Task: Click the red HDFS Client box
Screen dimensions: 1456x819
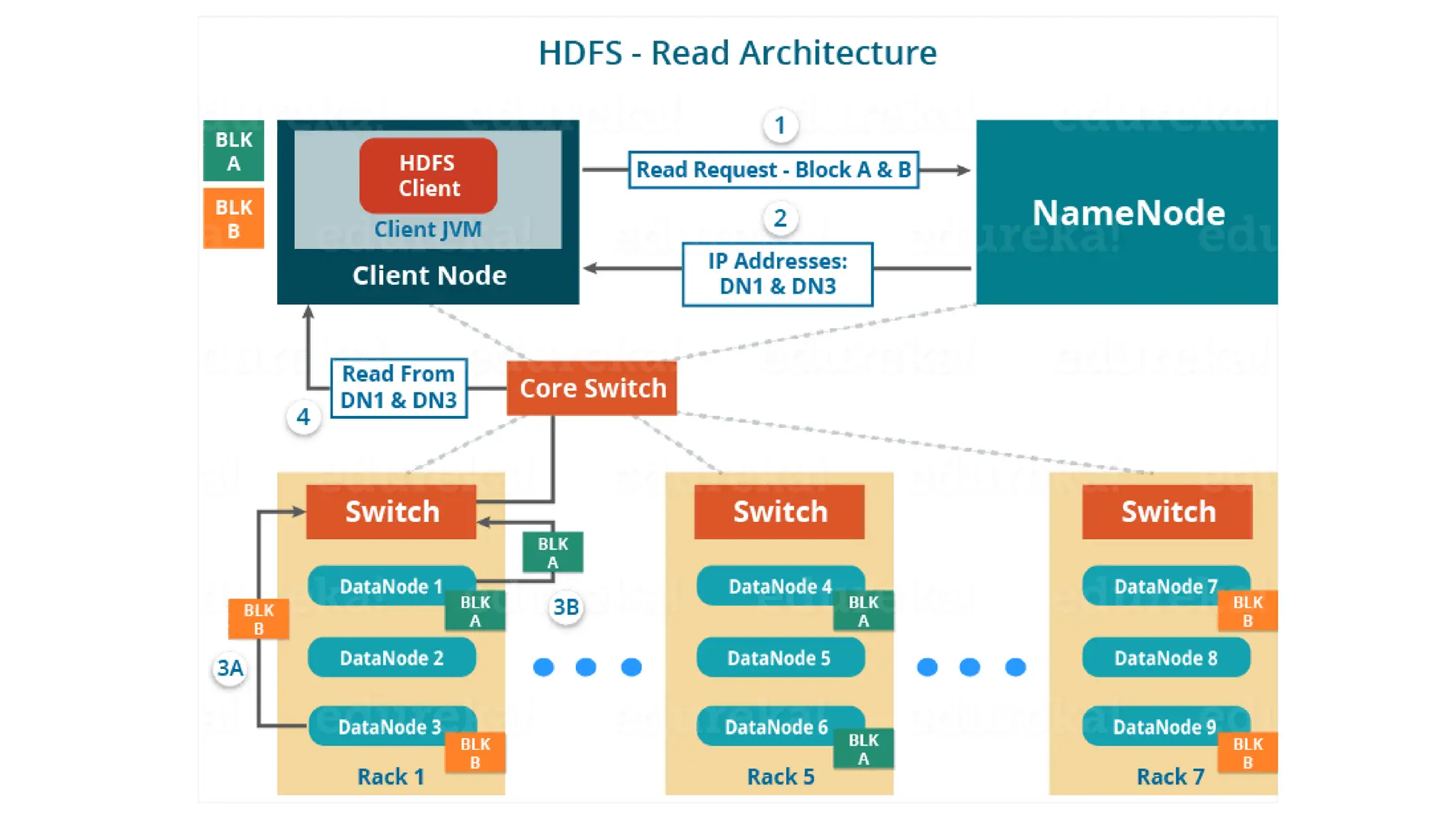Action: (x=428, y=176)
